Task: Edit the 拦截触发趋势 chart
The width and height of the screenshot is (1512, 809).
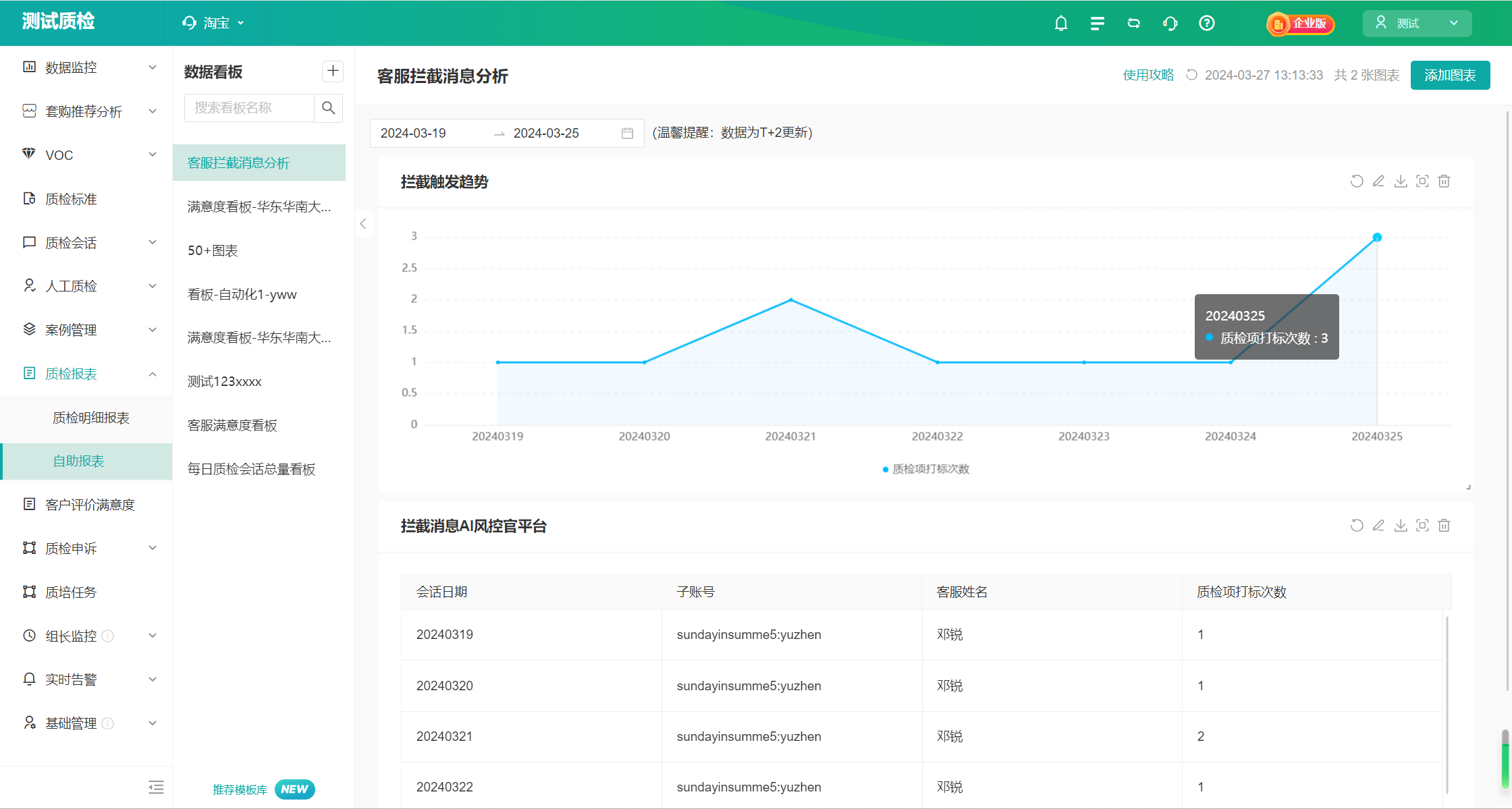Action: click(1379, 181)
